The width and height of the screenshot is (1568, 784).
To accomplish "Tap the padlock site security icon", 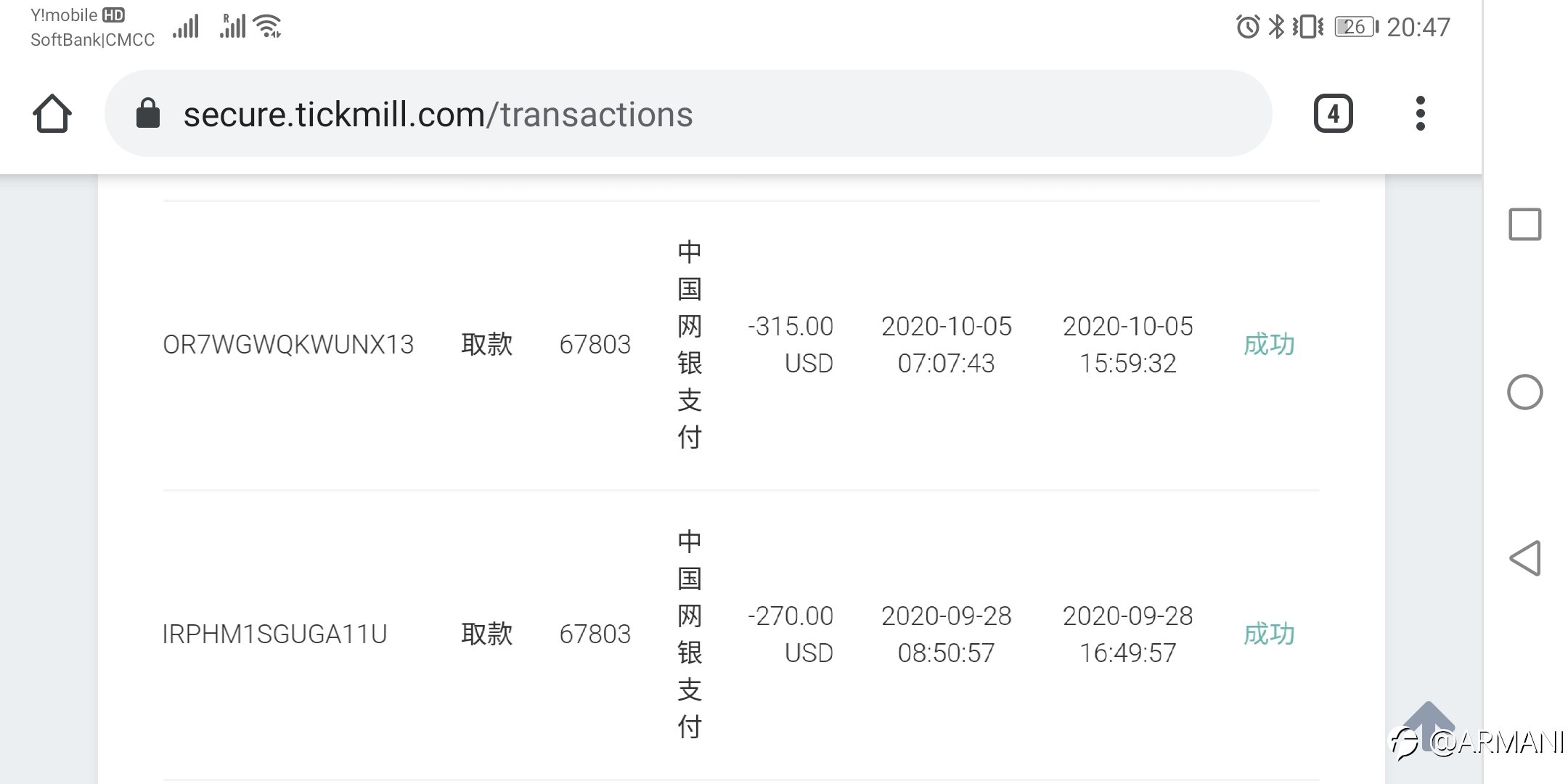I will (148, 113).
